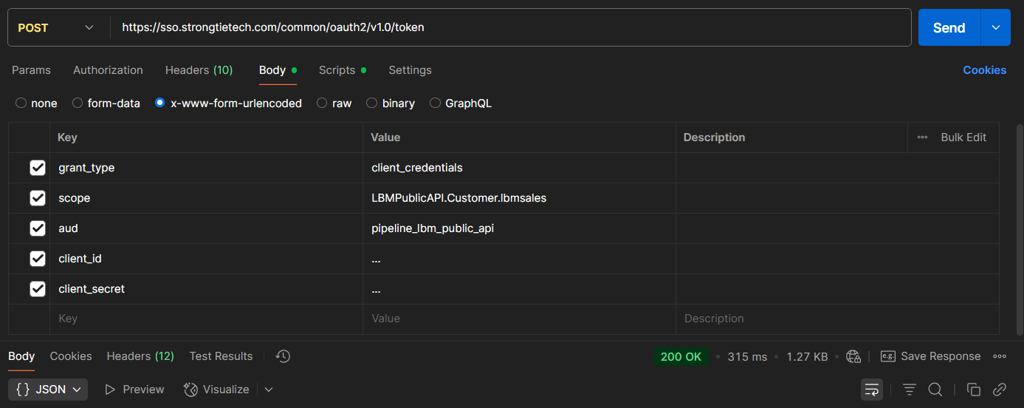Select the raw body type radio
The width and height of the screenshot is (1024, 408).
(322, 103)
